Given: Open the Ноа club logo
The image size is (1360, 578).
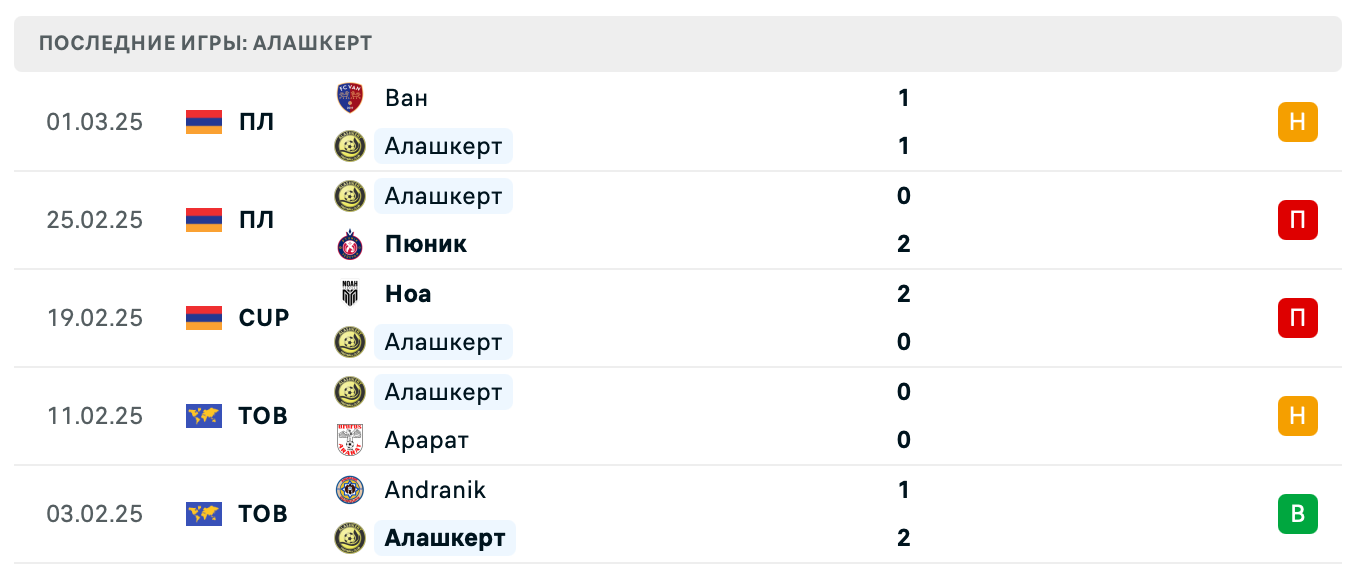Looking at the screenshot, I should click(x=349, y=294).
